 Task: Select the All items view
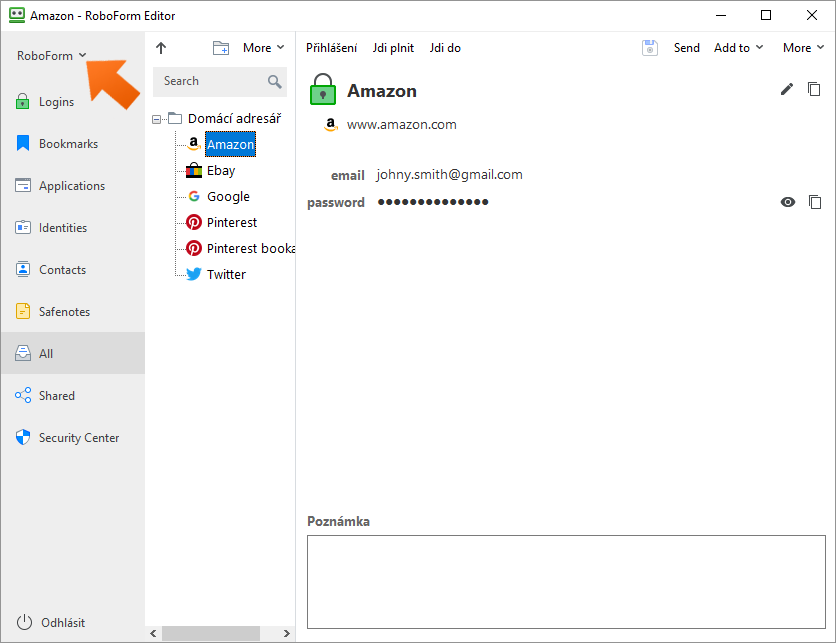[73, 353]
